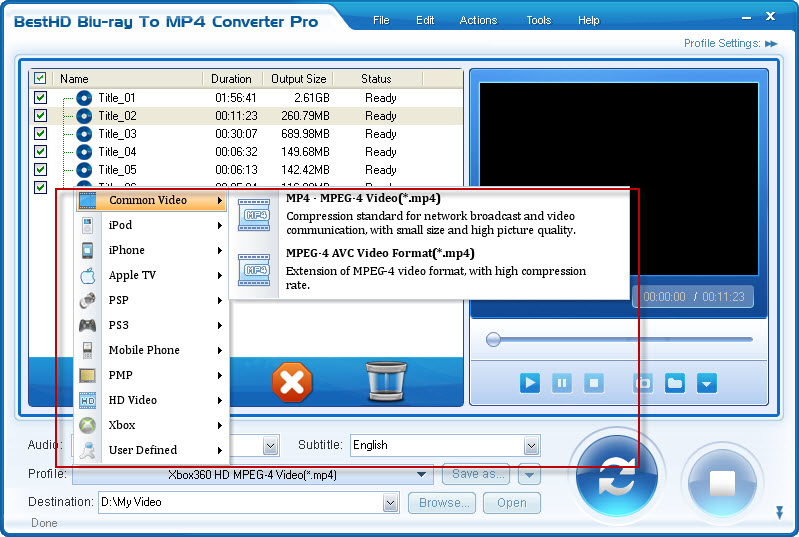Screen dimensions: 799x537
Task: Open the Audio dropdown arrow
Action: pos(271,446)
